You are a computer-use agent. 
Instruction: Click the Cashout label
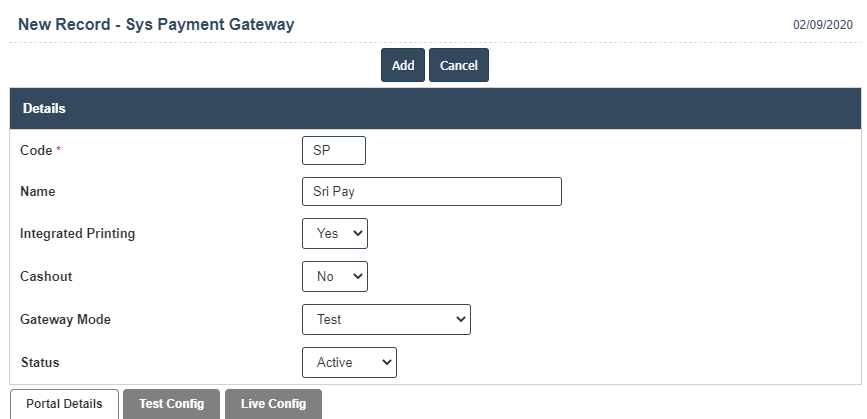pos(46,276)
